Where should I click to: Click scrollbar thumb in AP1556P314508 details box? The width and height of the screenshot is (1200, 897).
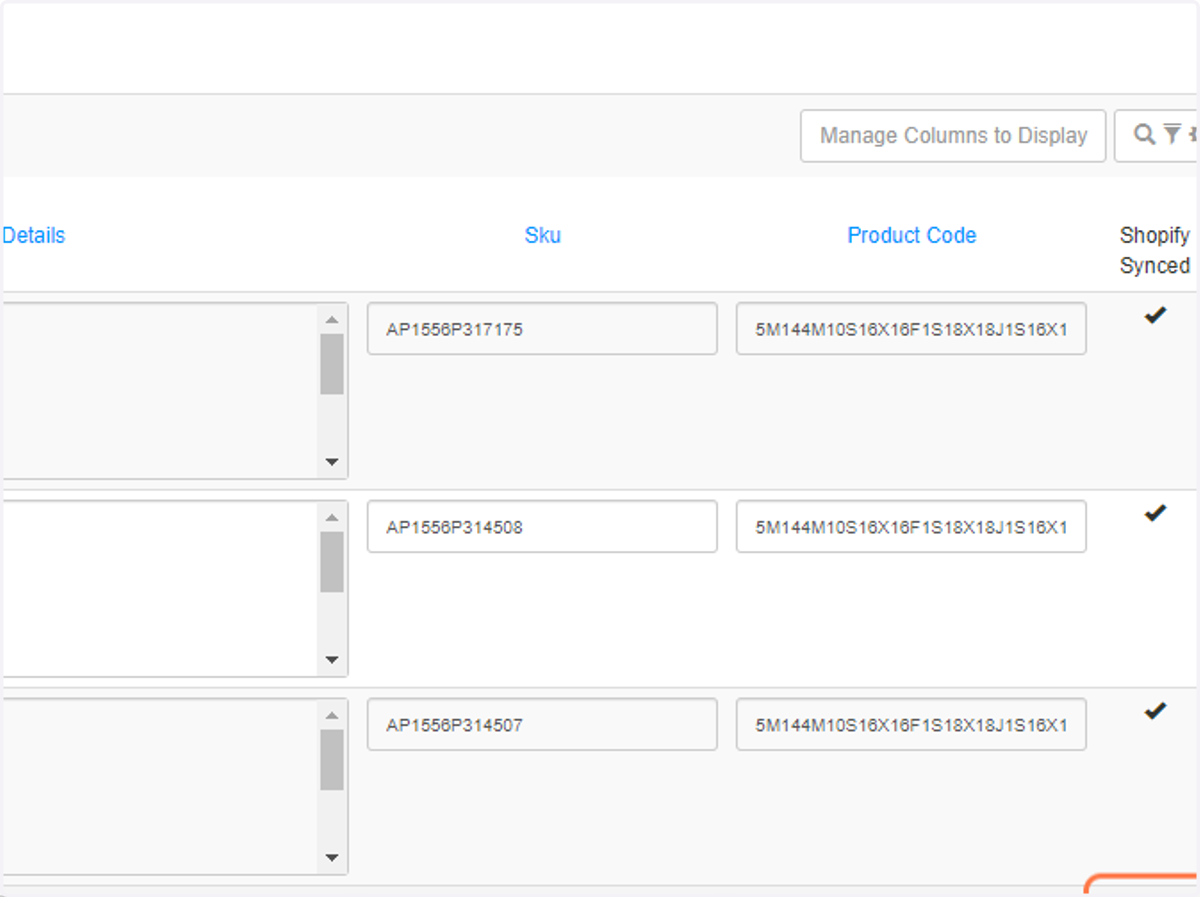332,562
